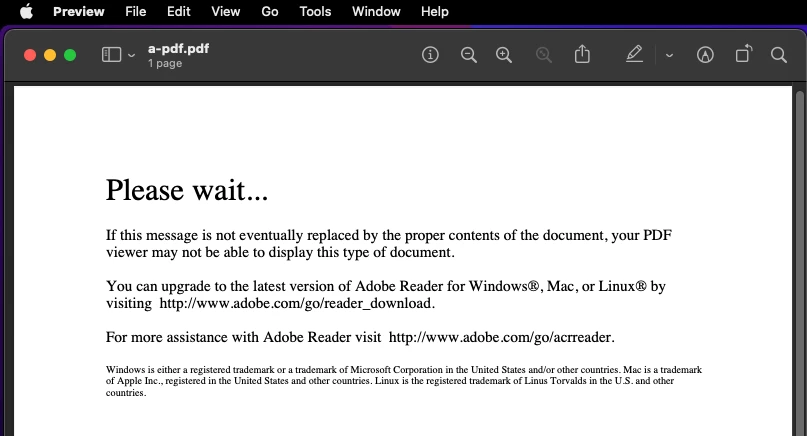Click the paragraph starting 'If this message'
Screen dimensions: 807x436
(389, 243)
